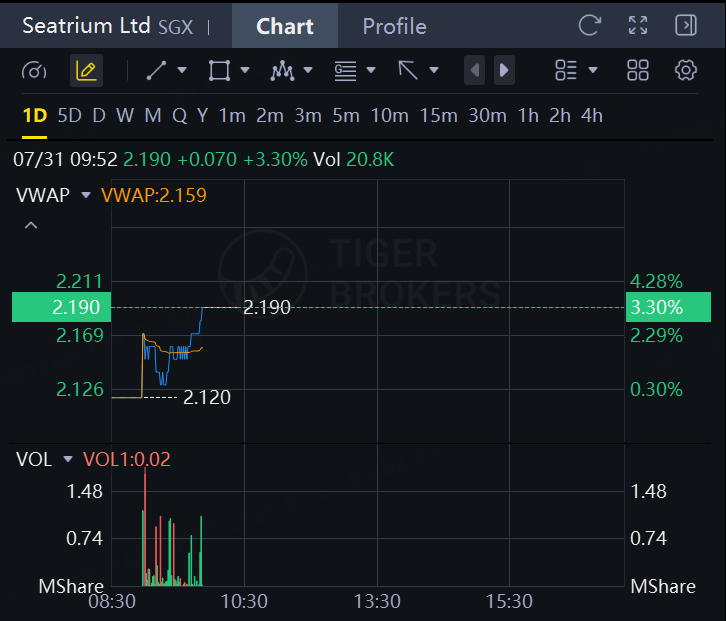This screenshot has width=726, height=621.
Task: Refresh the chart data
Action: pos(589,25)
